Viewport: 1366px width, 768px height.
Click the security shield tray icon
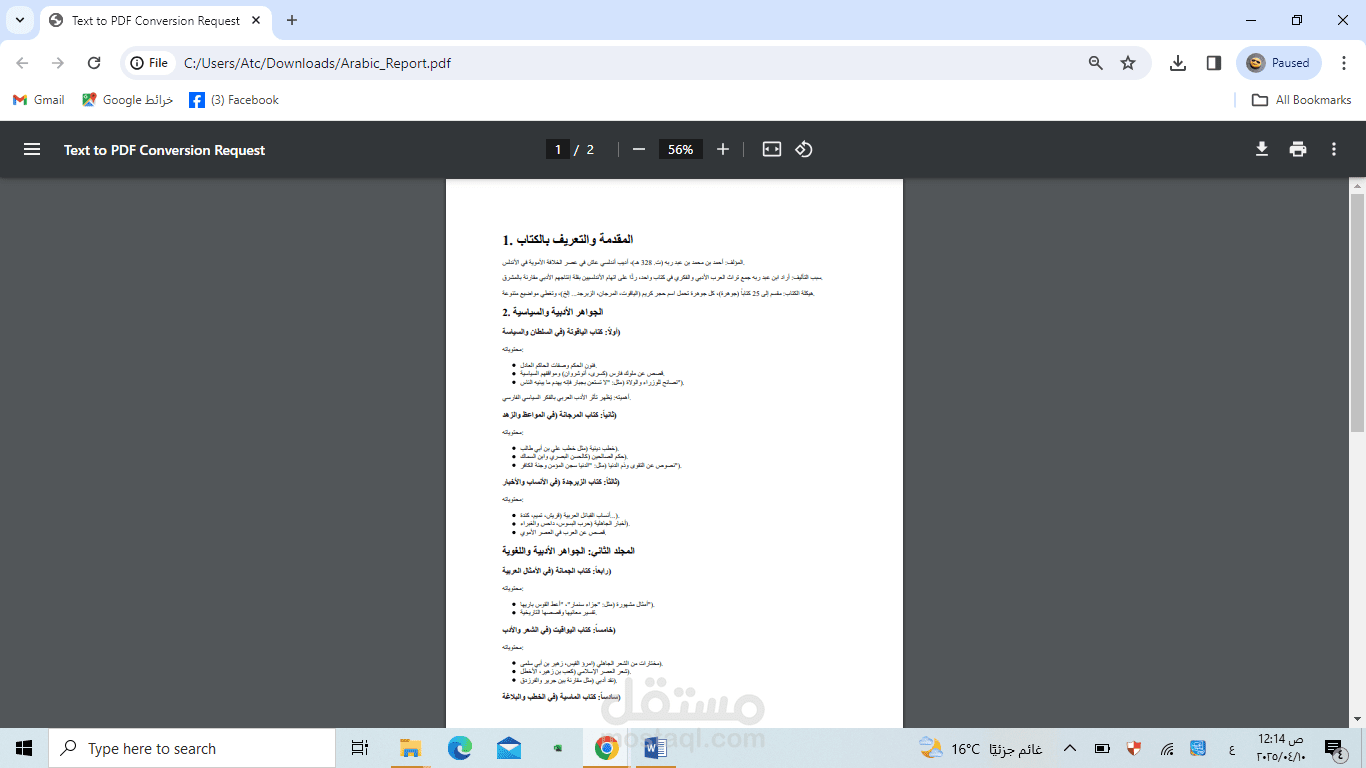[x=1134, y=748]
